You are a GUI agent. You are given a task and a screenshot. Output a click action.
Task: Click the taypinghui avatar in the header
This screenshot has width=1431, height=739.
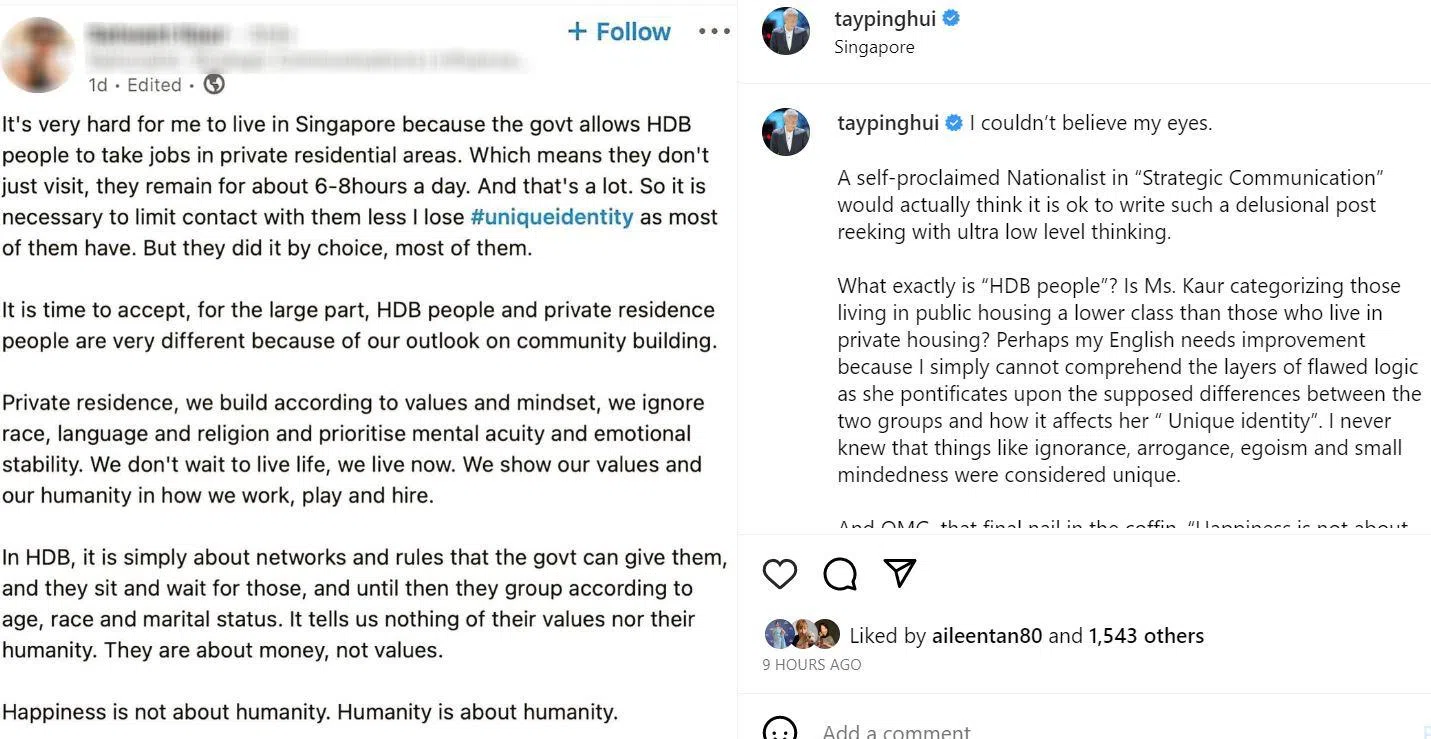point(786,31)
